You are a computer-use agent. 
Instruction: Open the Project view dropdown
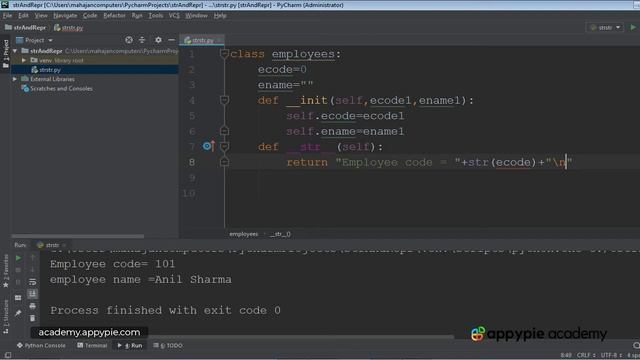(x=34, y=40)
